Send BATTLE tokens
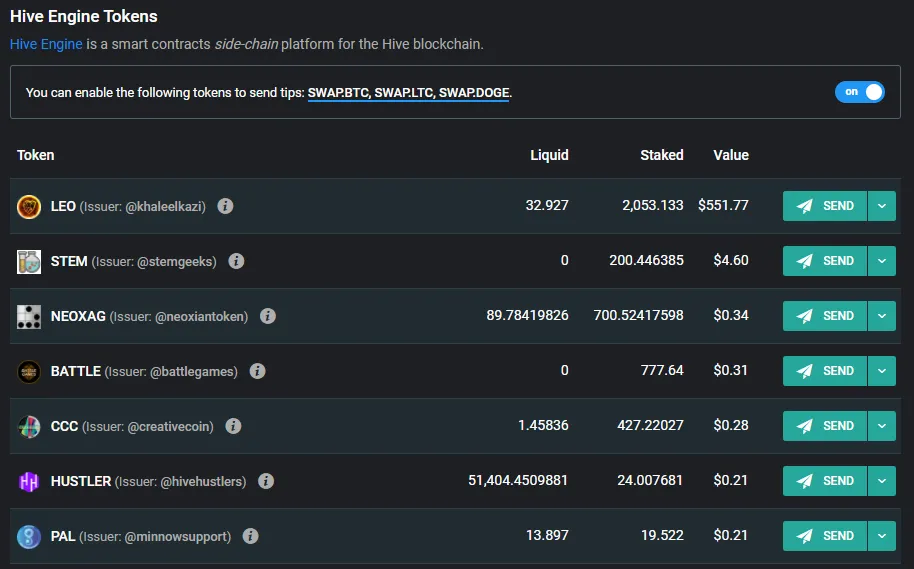 [825, 371]
